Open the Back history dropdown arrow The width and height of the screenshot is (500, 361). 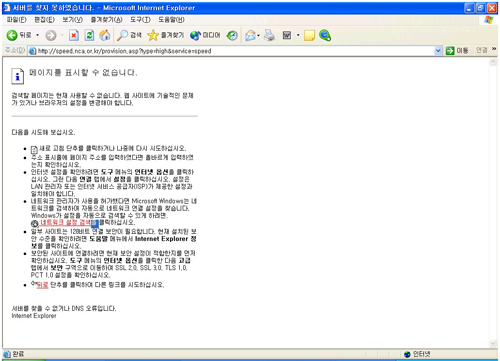point(37,35)
